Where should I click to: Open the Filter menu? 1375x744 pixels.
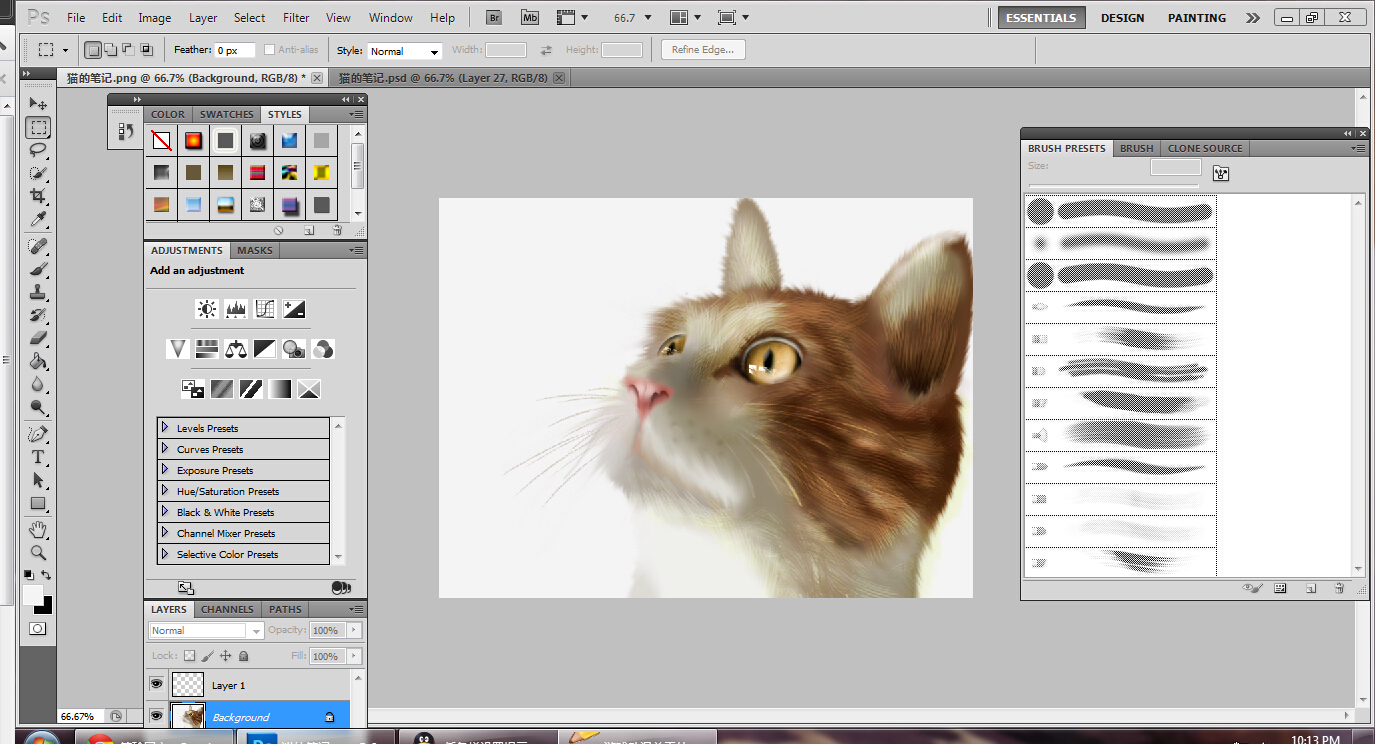[296, 18]
